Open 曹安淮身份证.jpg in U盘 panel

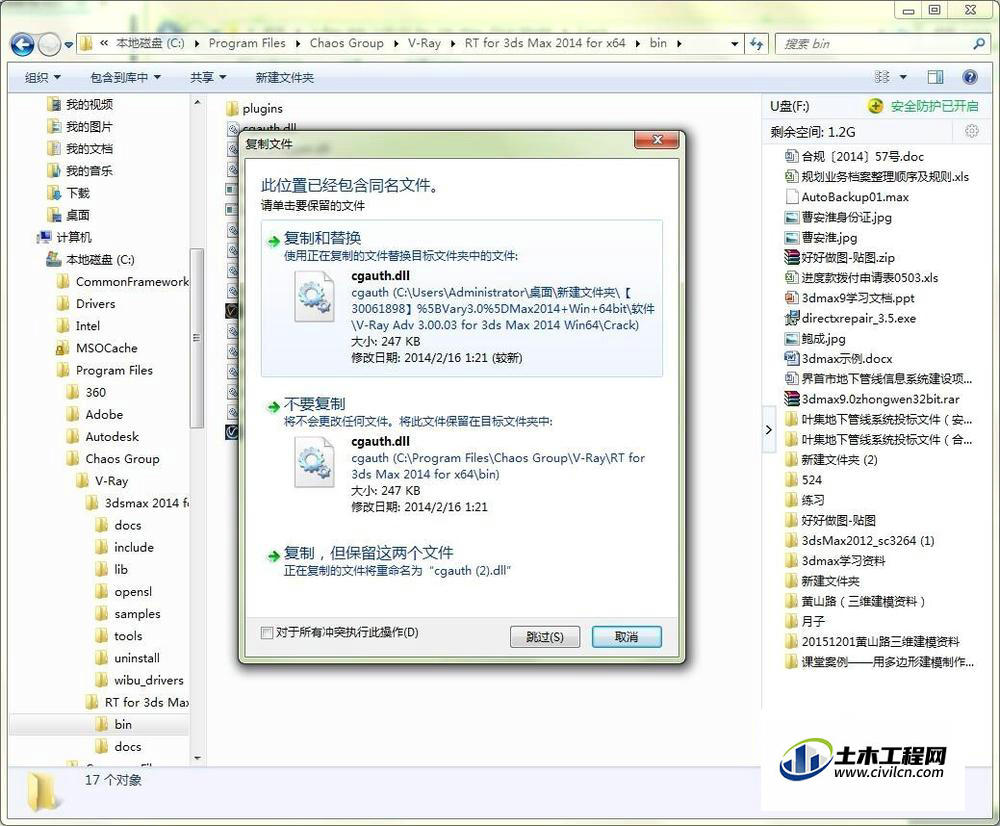[846, 218]
